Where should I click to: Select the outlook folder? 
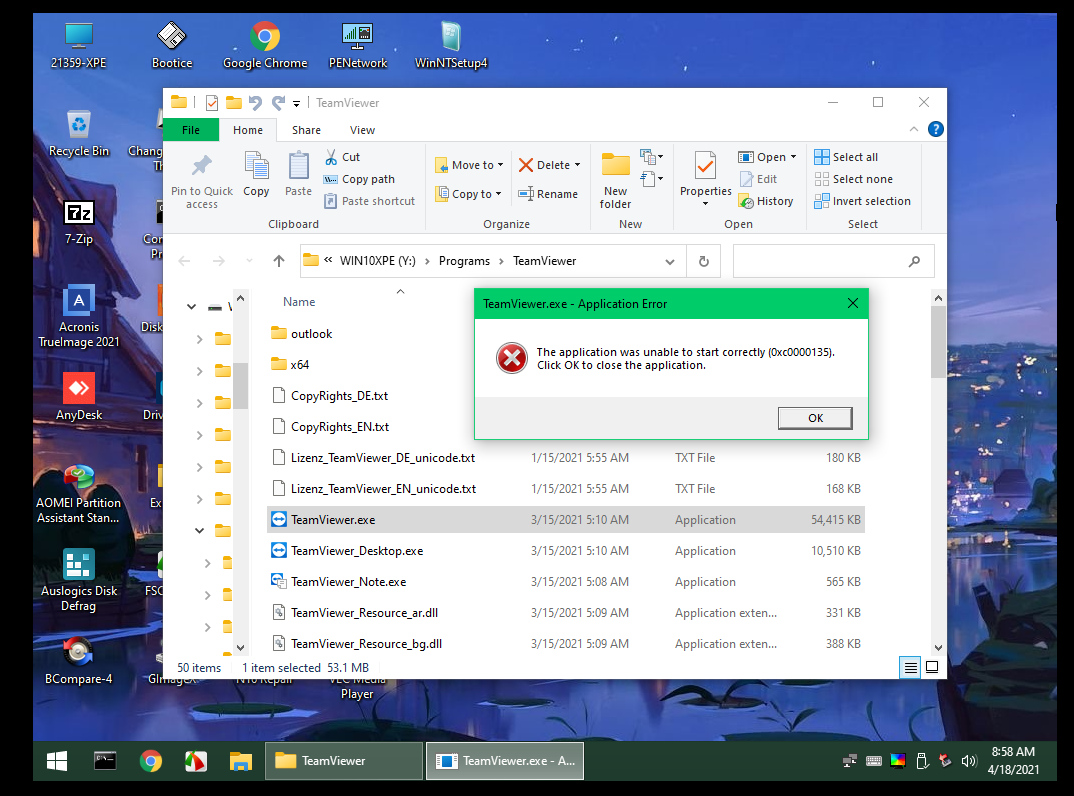[311, 334]
